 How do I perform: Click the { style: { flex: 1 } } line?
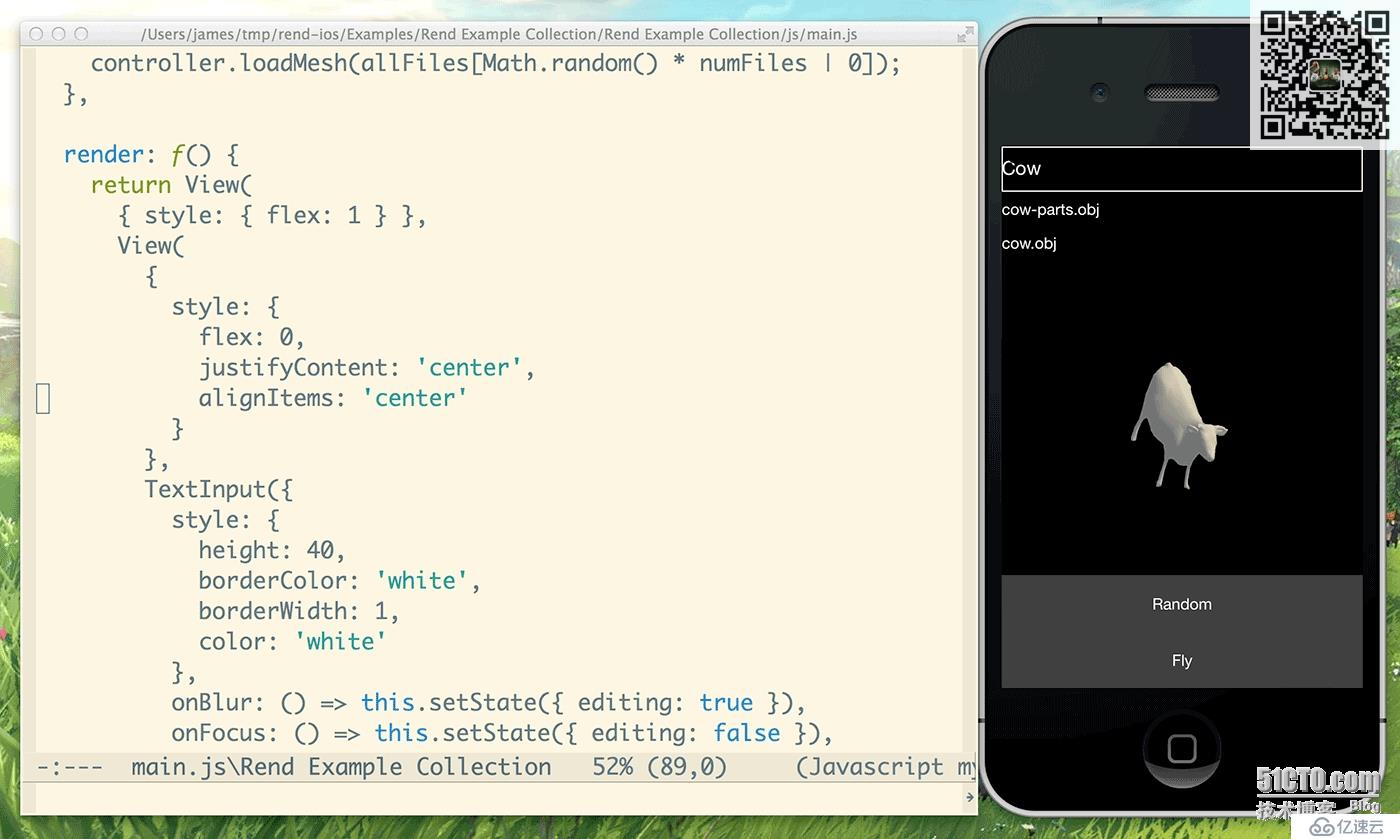pyautogui.click(x=272, y=215)
